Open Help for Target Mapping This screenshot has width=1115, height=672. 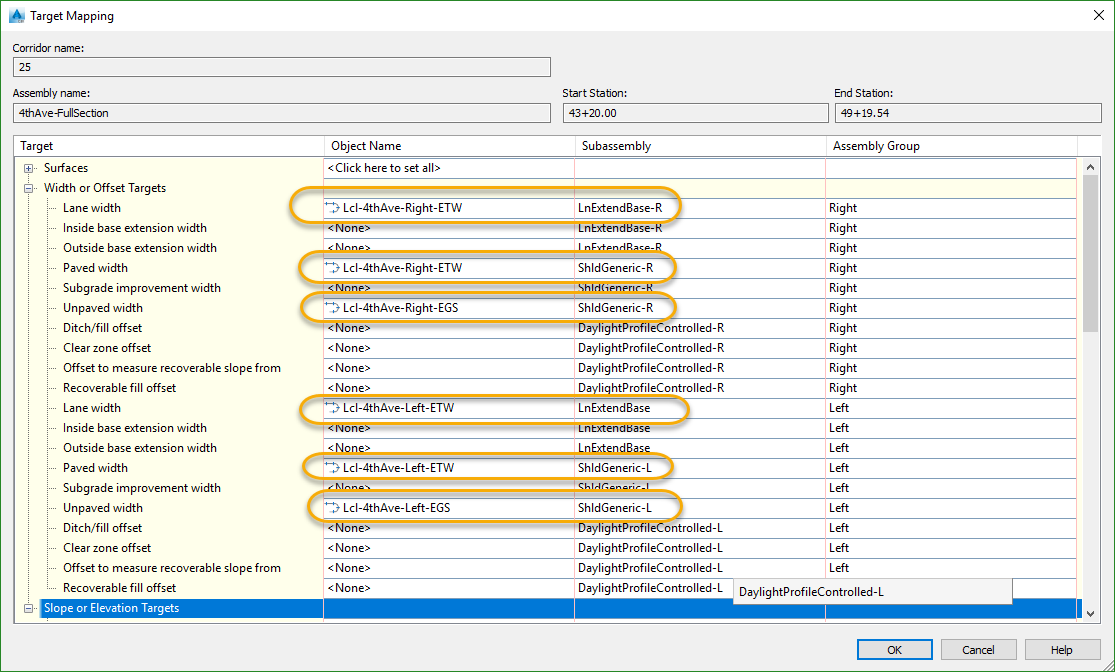pyautogui.click(x=1061, y=650)
